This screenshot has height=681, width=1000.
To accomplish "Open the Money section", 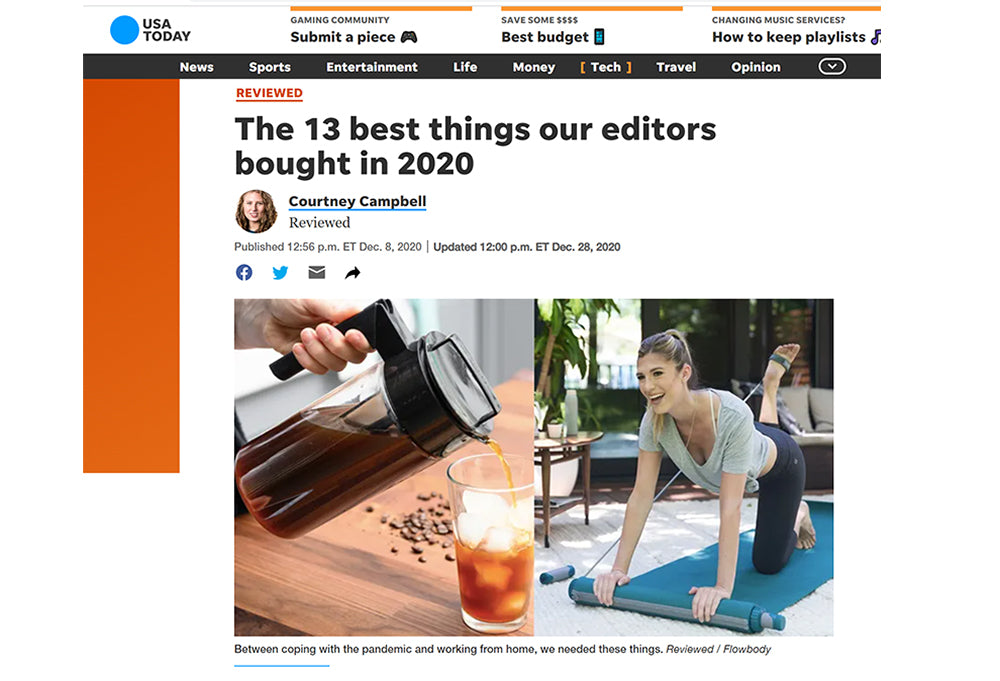I will [x=534, y=67].
